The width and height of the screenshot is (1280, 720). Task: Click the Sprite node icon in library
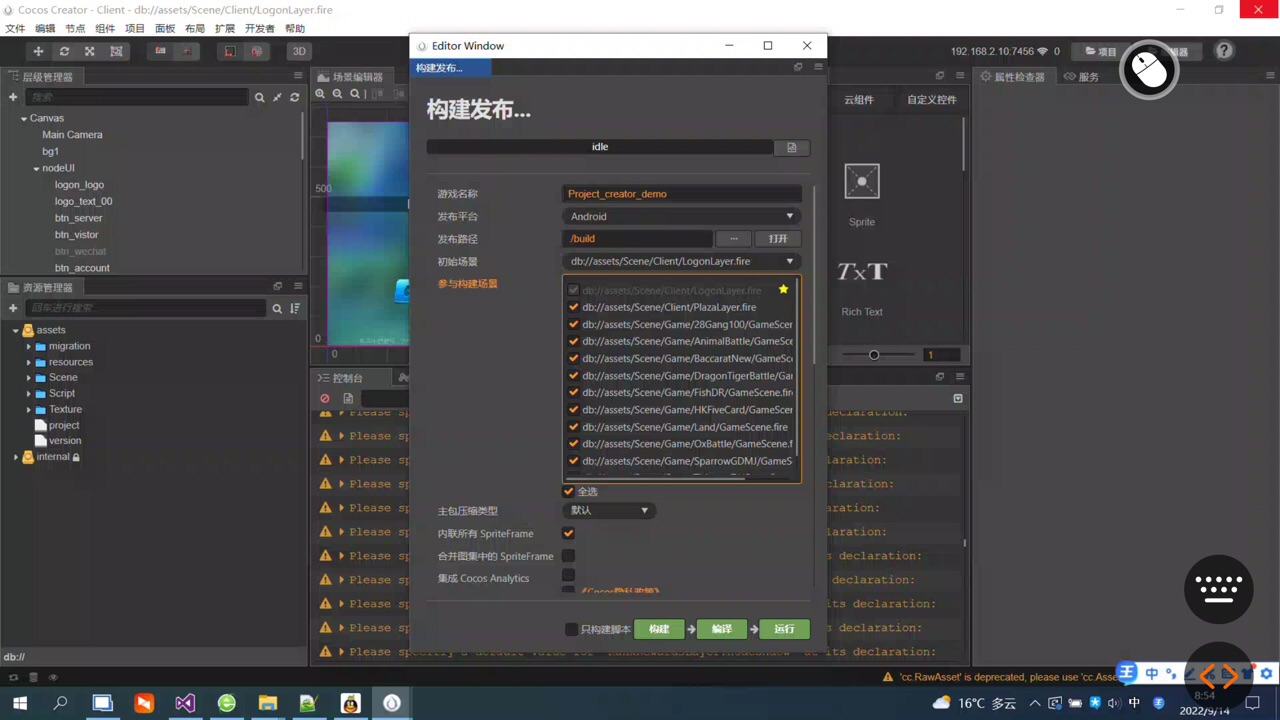pos(861,181)
